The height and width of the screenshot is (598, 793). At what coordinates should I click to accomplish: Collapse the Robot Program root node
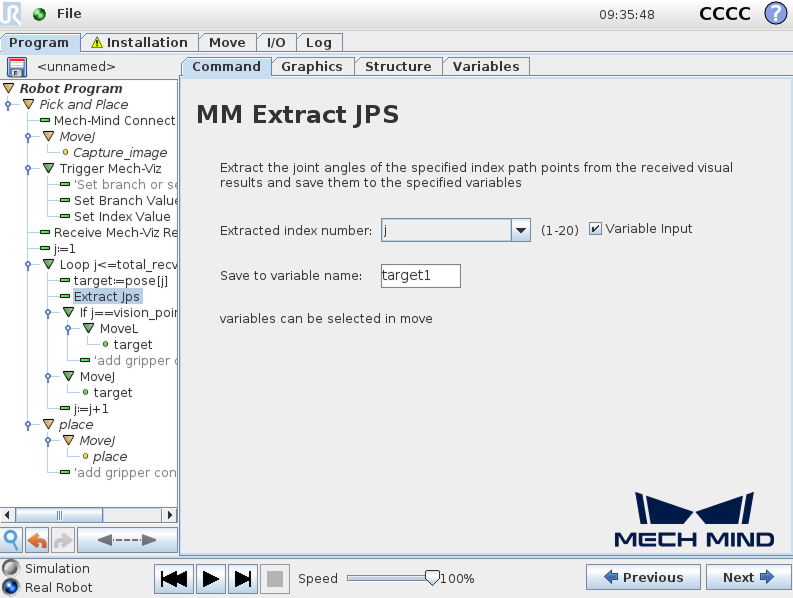click(x=9, y=88)
